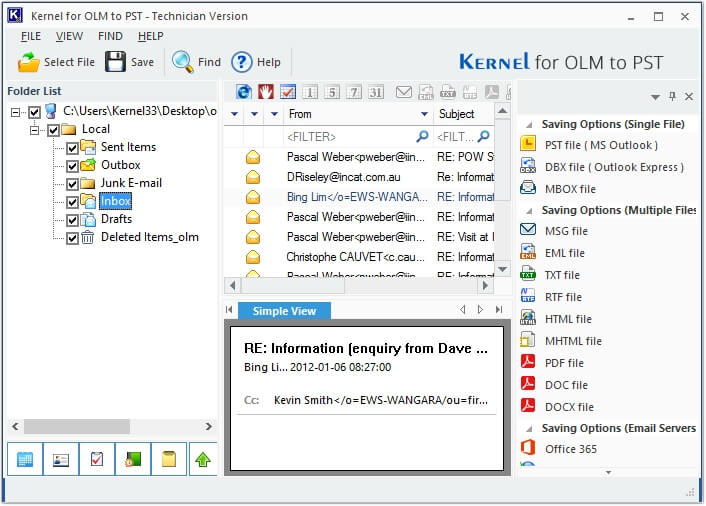Screen dimensions: 706x506
Task: Click the EML export toolbar icon
Action: (425, 92)
